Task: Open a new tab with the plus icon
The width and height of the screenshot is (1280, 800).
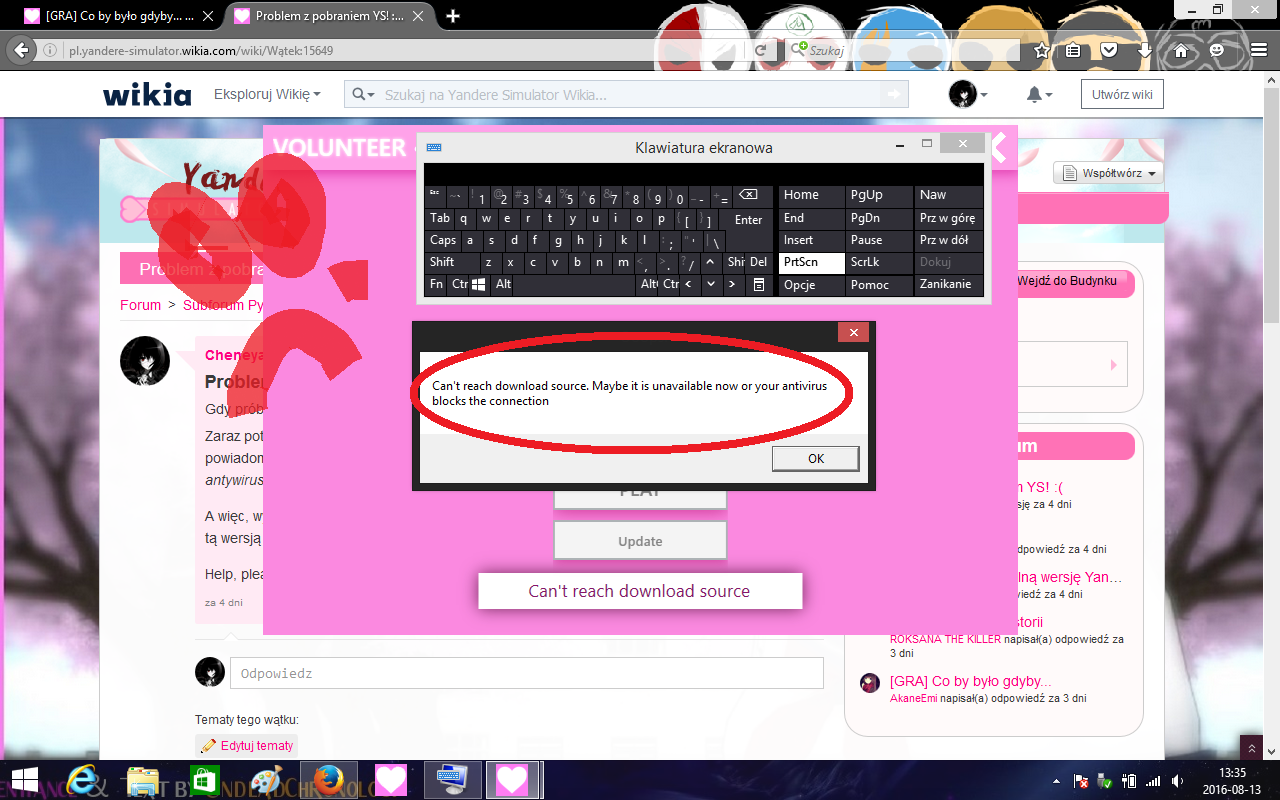Action: click(x=453, y=16)
